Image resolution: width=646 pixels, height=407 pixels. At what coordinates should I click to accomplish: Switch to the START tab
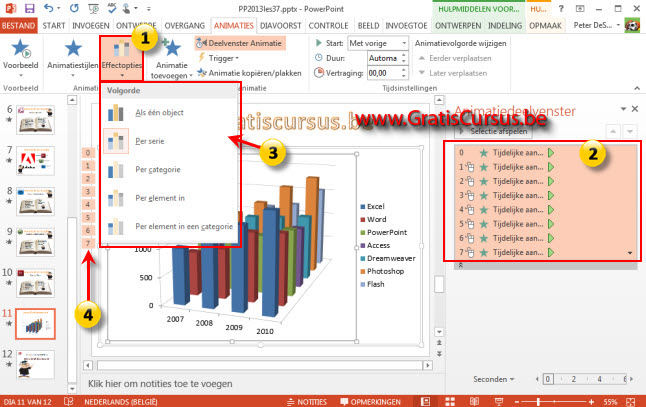(x=54, y=26)
